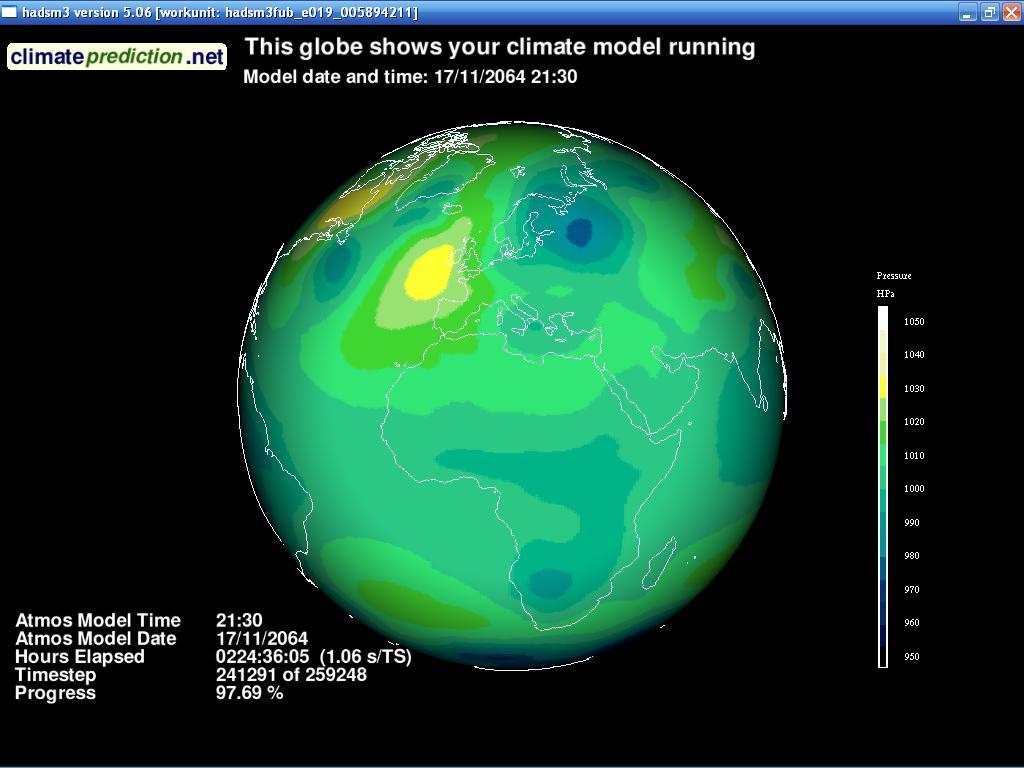Click the 97.69 % progress value
Viewport: 1024px width, 768px height.
click(249, 694)
